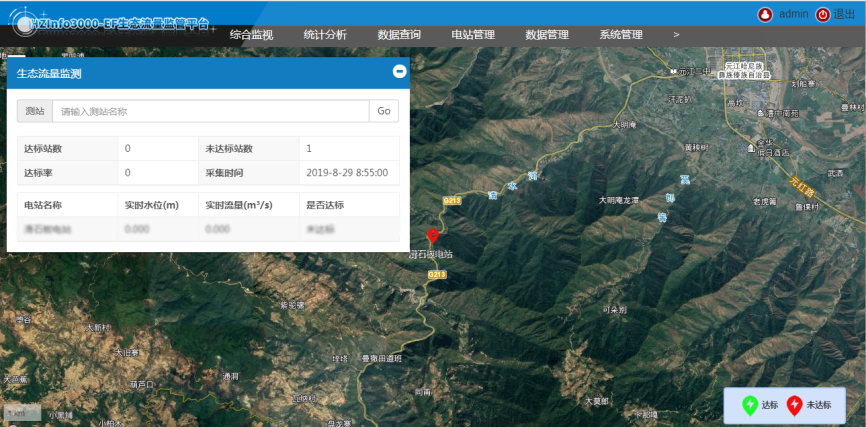Screen dimensions: 866x427
Task: Click the station name search input field
Action: point(211,111)
